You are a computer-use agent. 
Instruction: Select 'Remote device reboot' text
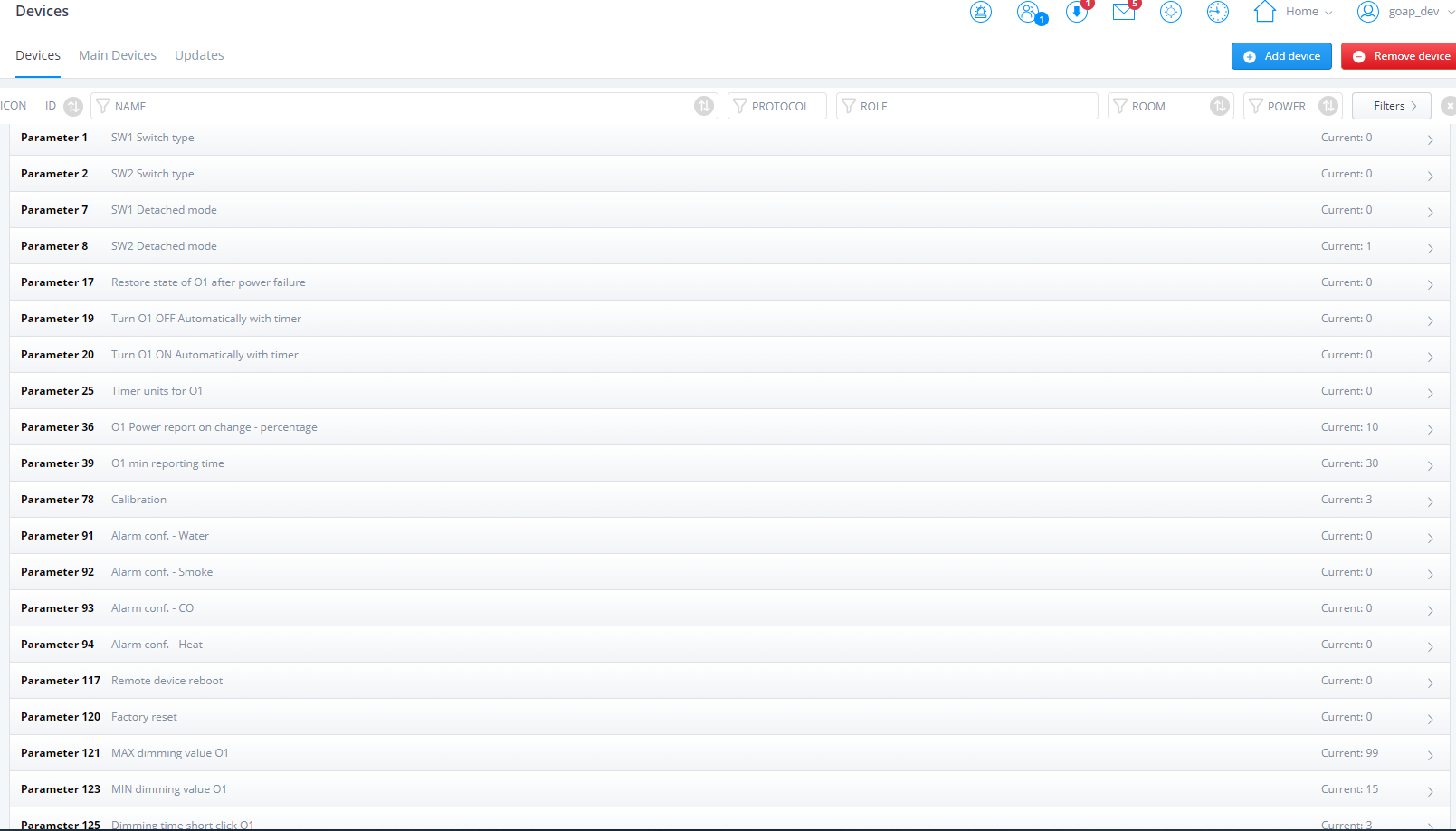[x=167, y=681]
